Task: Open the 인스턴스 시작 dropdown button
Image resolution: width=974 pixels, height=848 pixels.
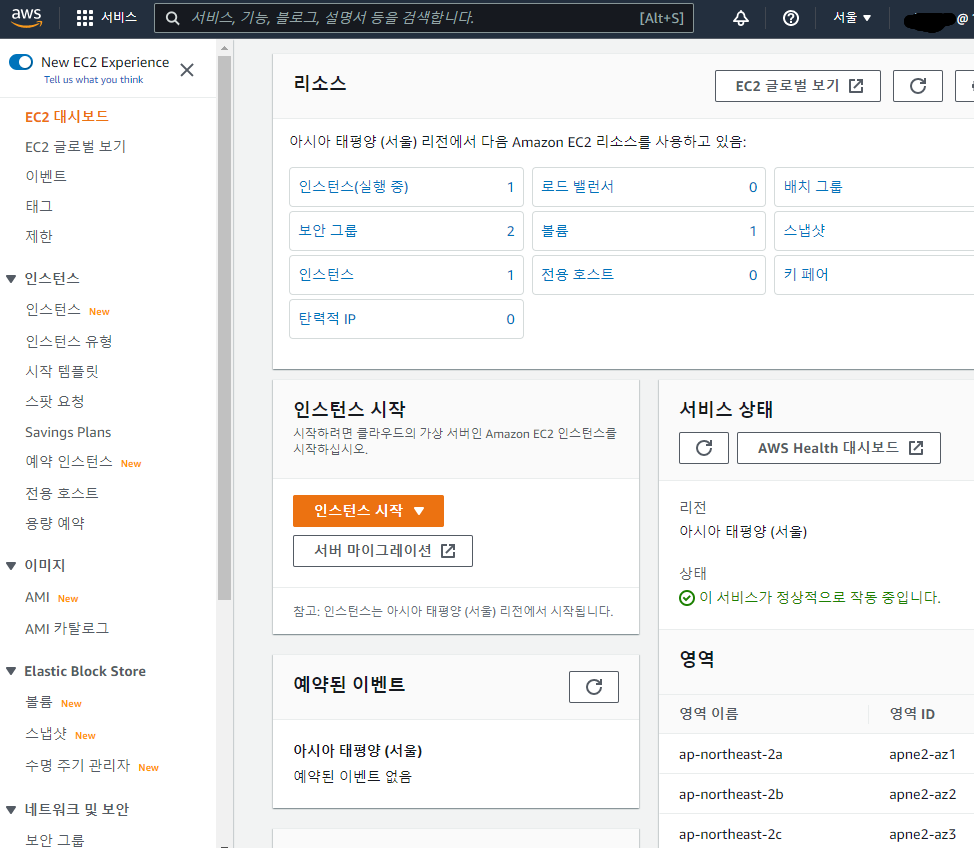Action: click(368, 511)
